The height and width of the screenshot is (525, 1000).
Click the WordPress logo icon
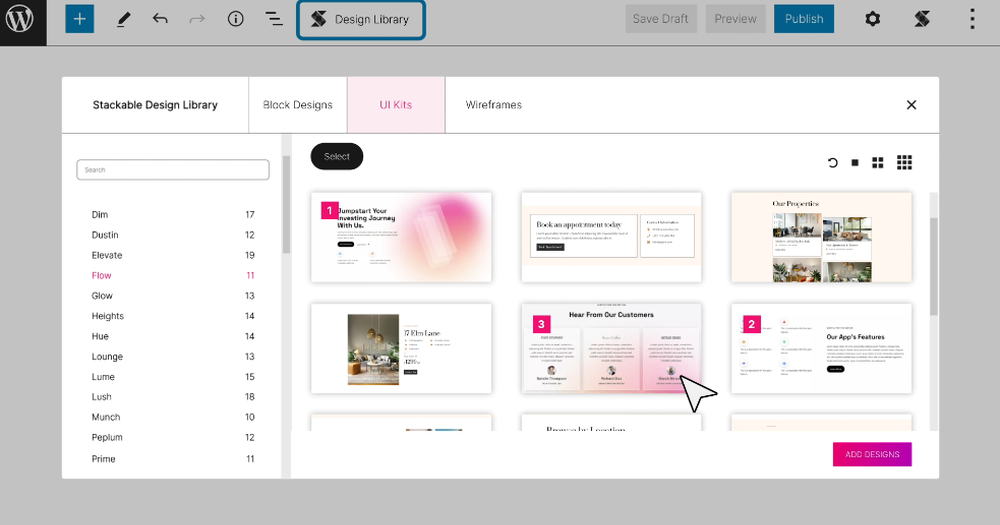[x=20, y=20]
